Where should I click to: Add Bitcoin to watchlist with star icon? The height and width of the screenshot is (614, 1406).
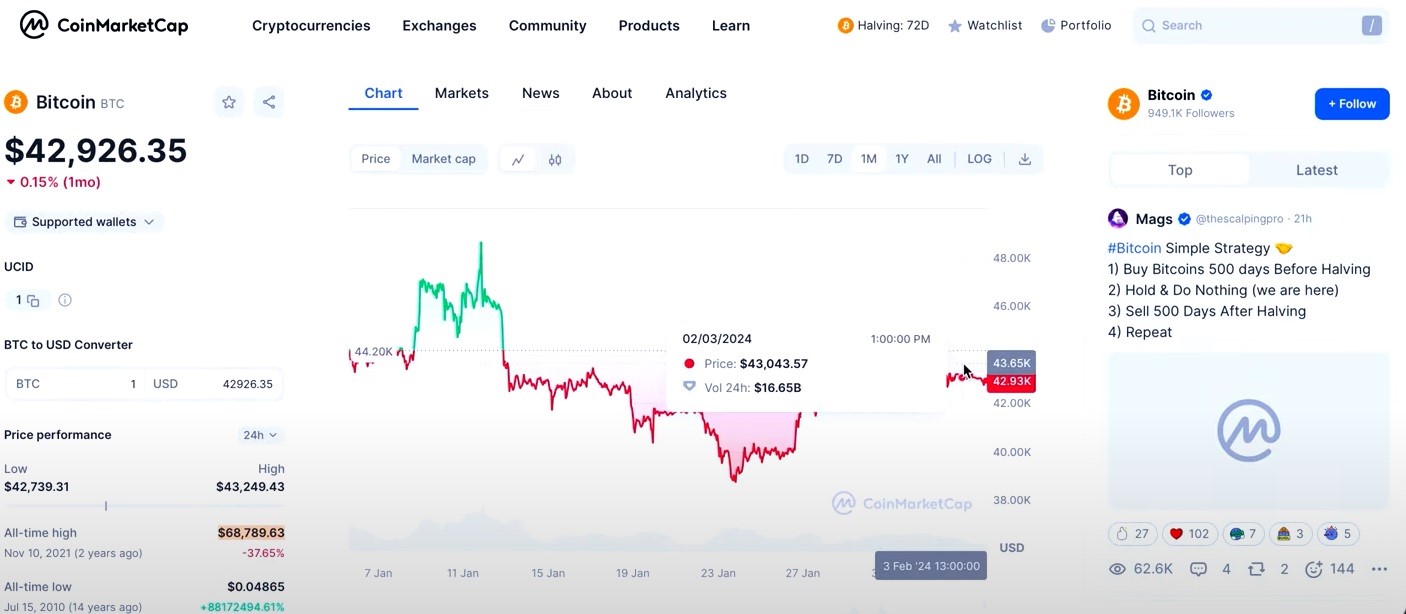[x=229, y=102]
